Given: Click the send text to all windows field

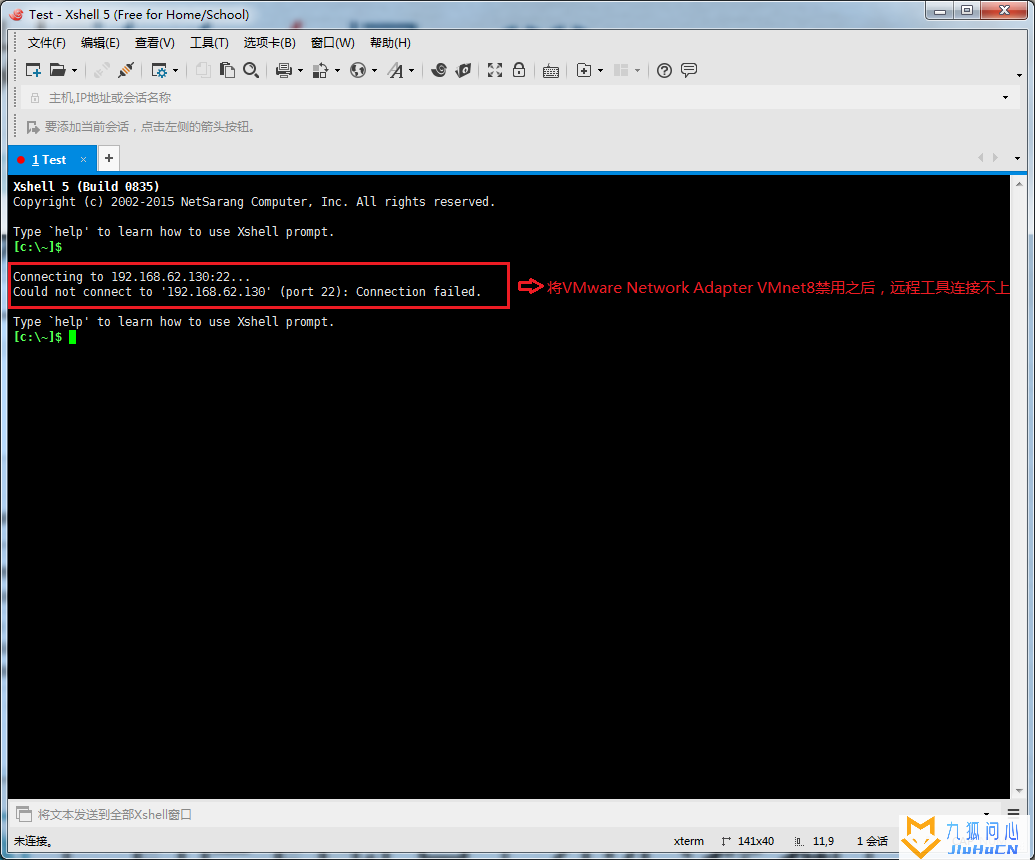Looking at the screenshot, I should point(505,814).
